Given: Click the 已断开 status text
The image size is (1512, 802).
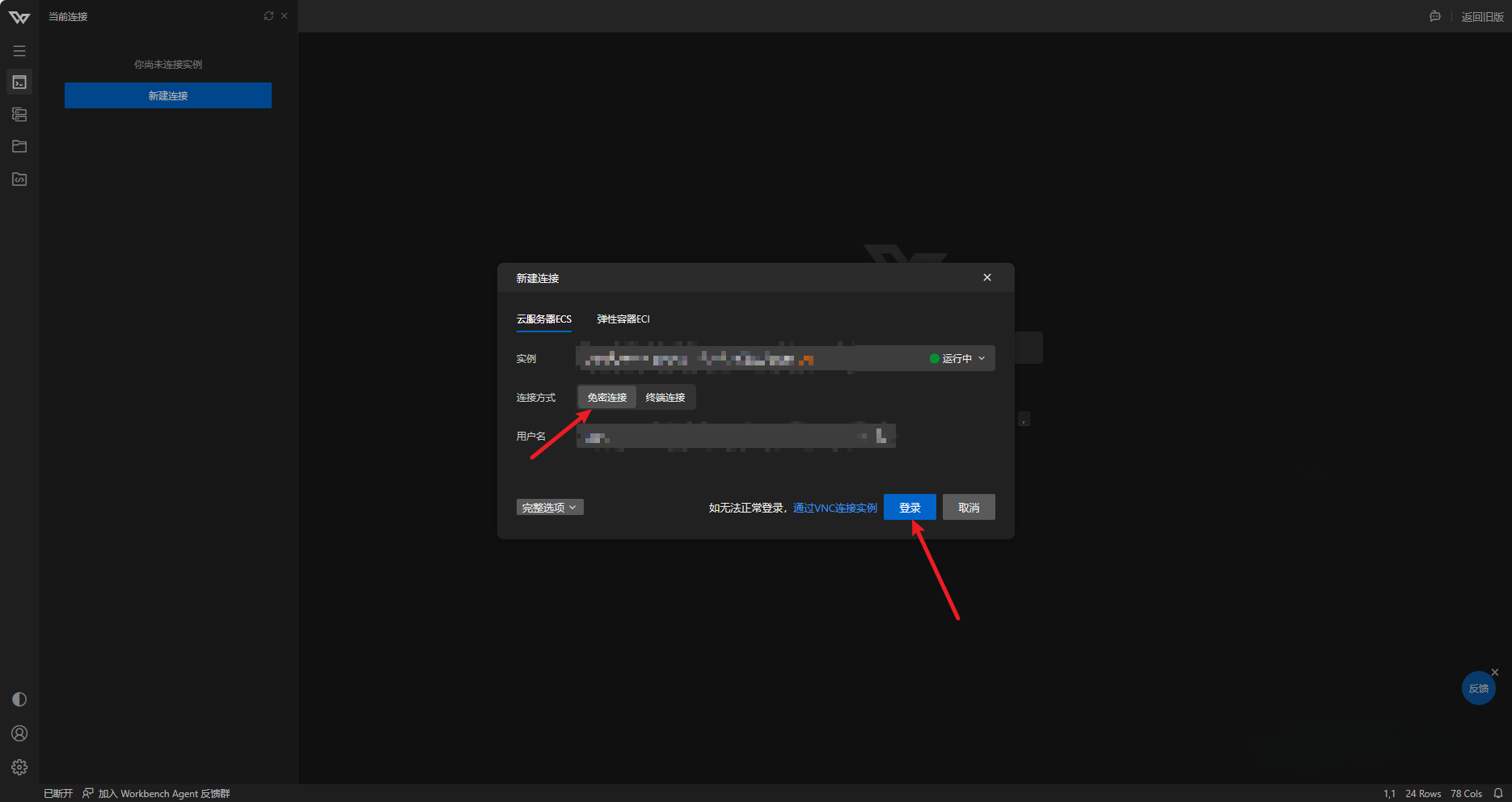Looking at the screenshot, I should [x=58, y=794].
